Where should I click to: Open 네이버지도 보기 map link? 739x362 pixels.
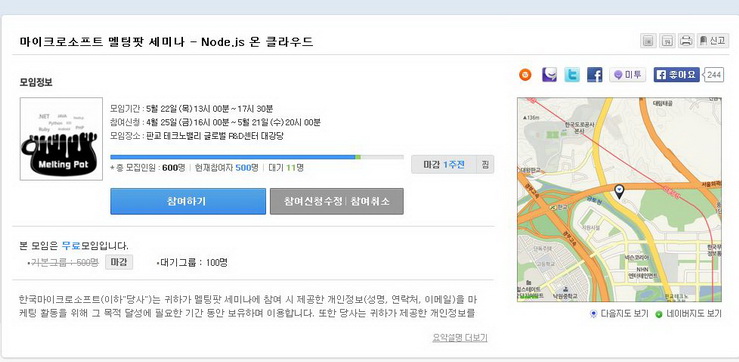click(x=688, y=314)
